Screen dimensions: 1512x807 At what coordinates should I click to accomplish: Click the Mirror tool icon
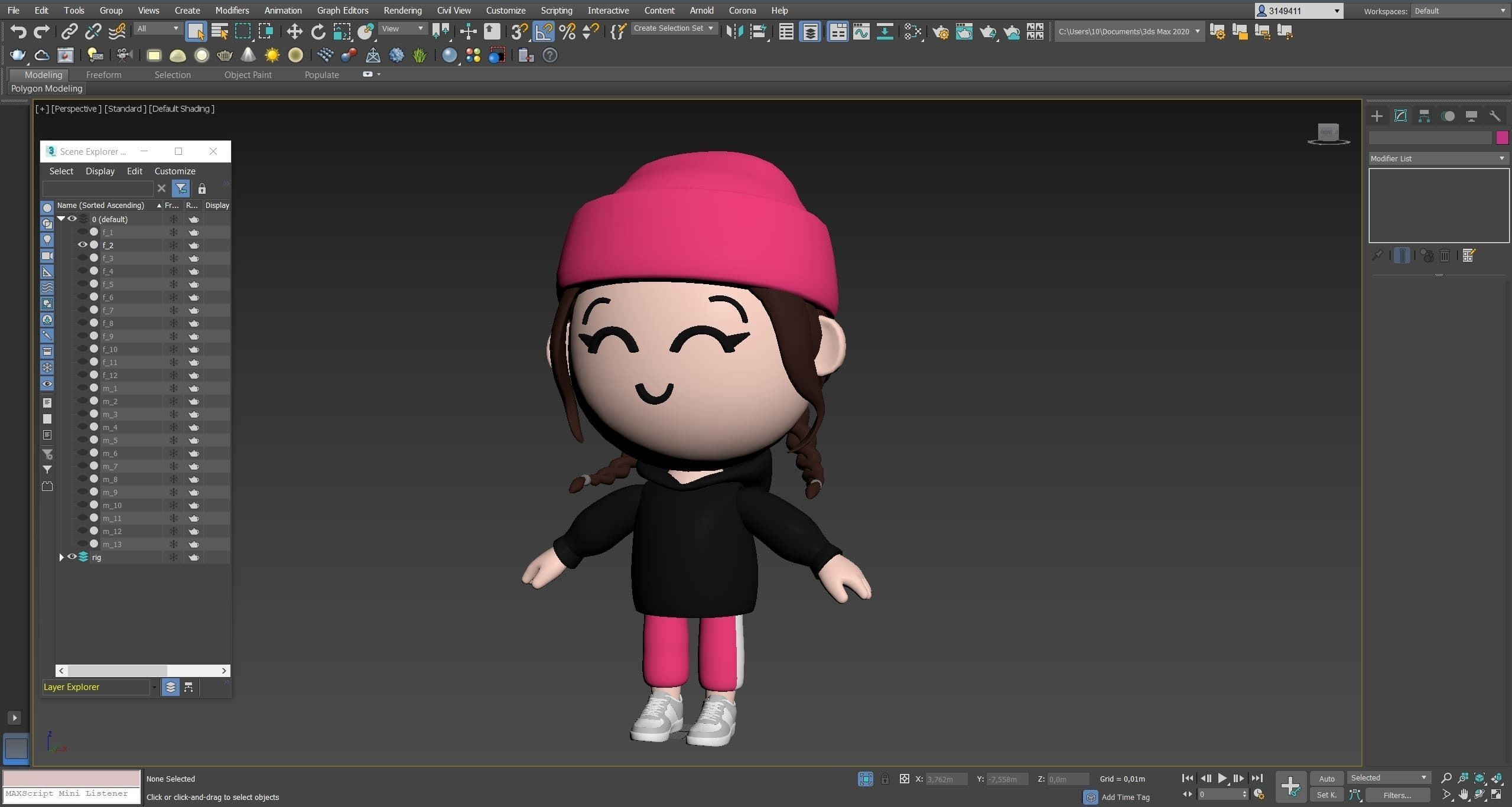[734, 31]
